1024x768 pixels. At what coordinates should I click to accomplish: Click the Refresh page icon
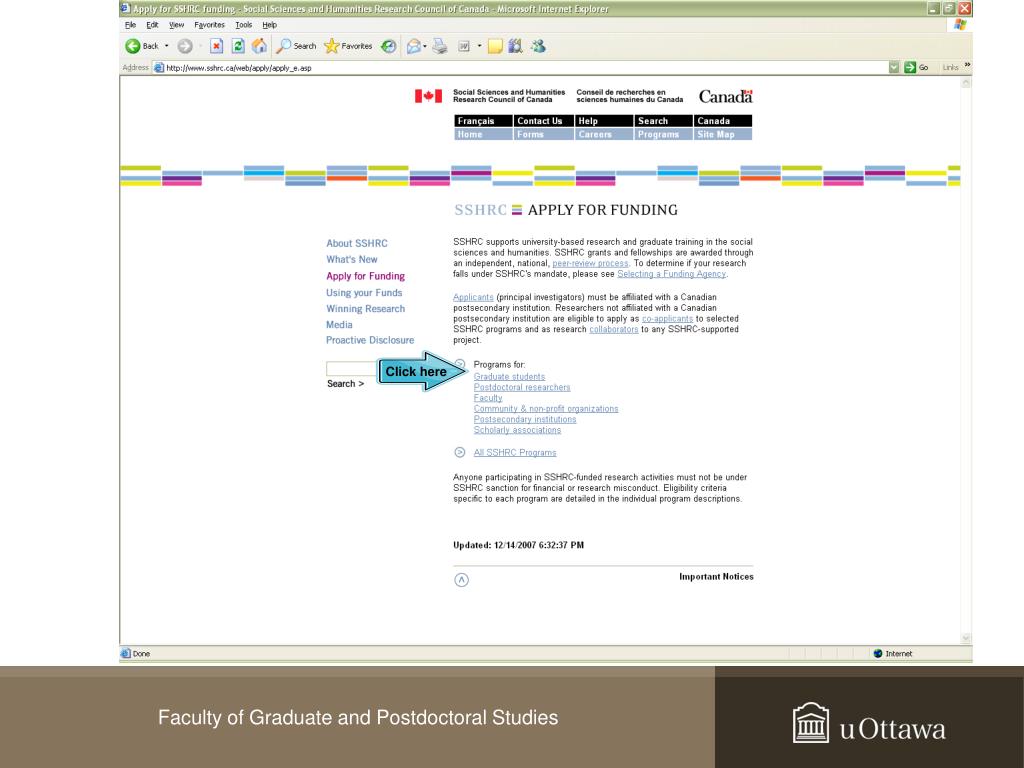point(238,46)
